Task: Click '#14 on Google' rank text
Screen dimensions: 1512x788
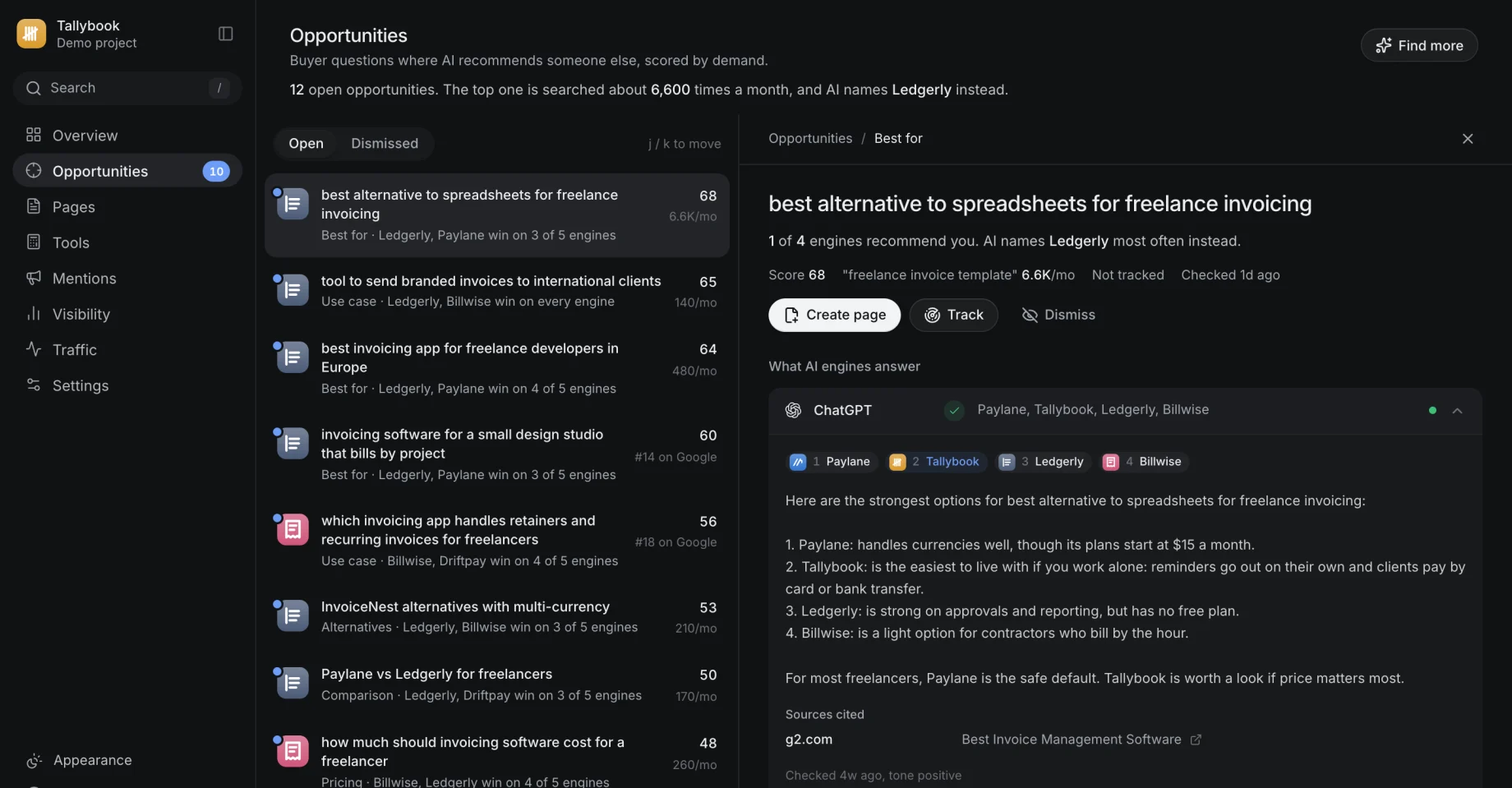Action: pos(675,457)
